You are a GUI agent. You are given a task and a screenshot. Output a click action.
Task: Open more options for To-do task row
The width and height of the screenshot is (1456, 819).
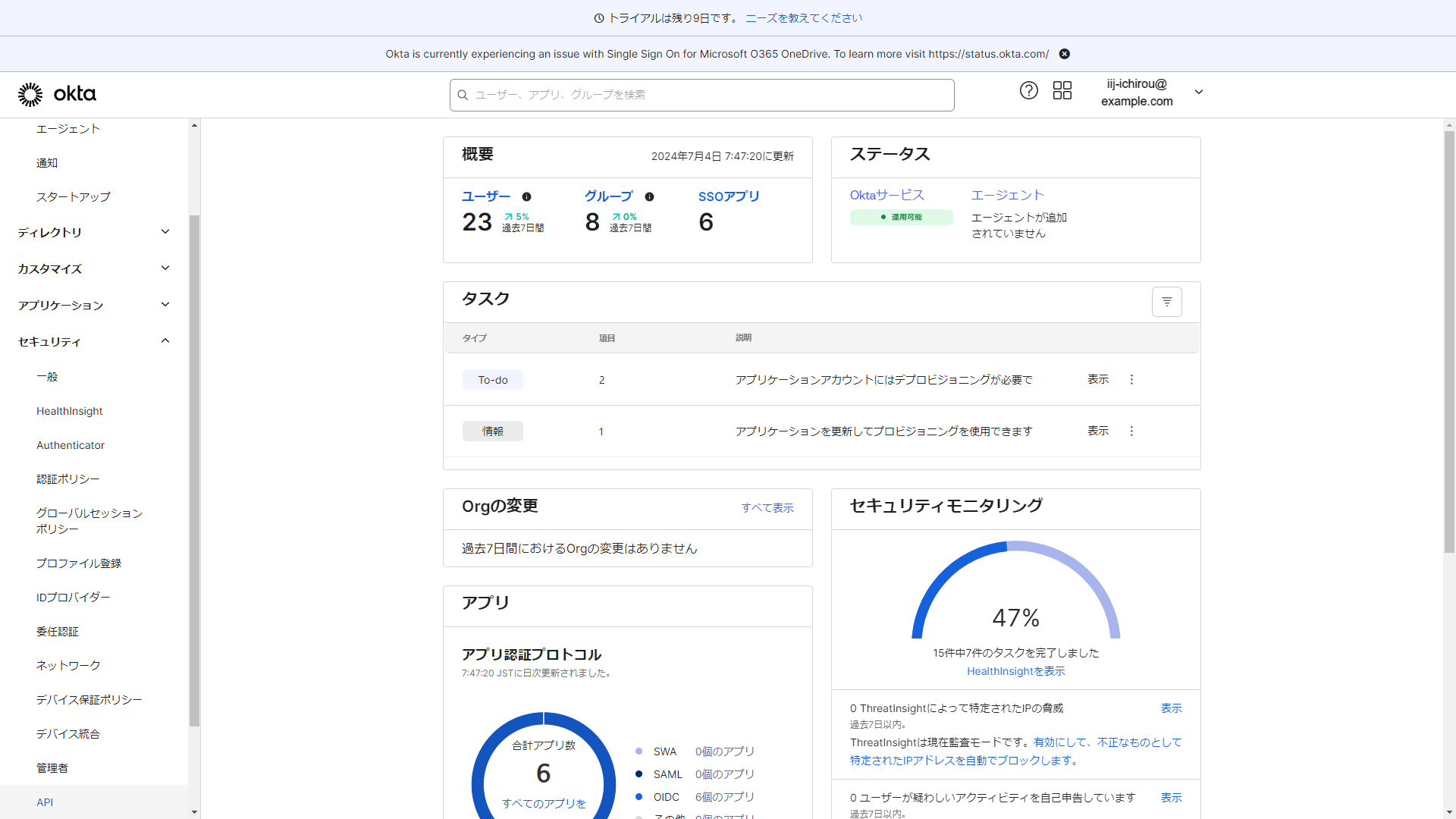click(x=1131, y=379)
